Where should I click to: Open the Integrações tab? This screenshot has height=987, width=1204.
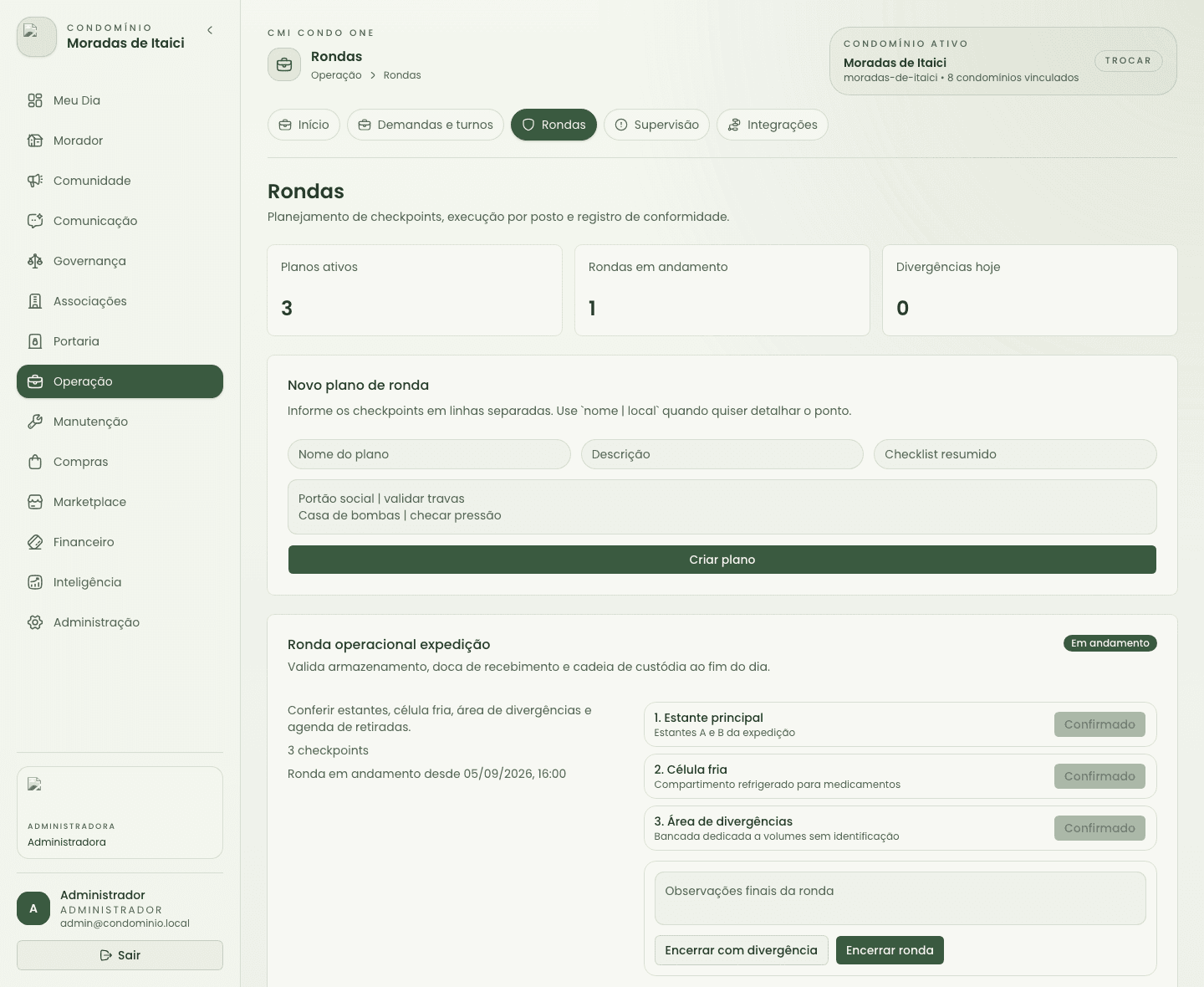772,125
